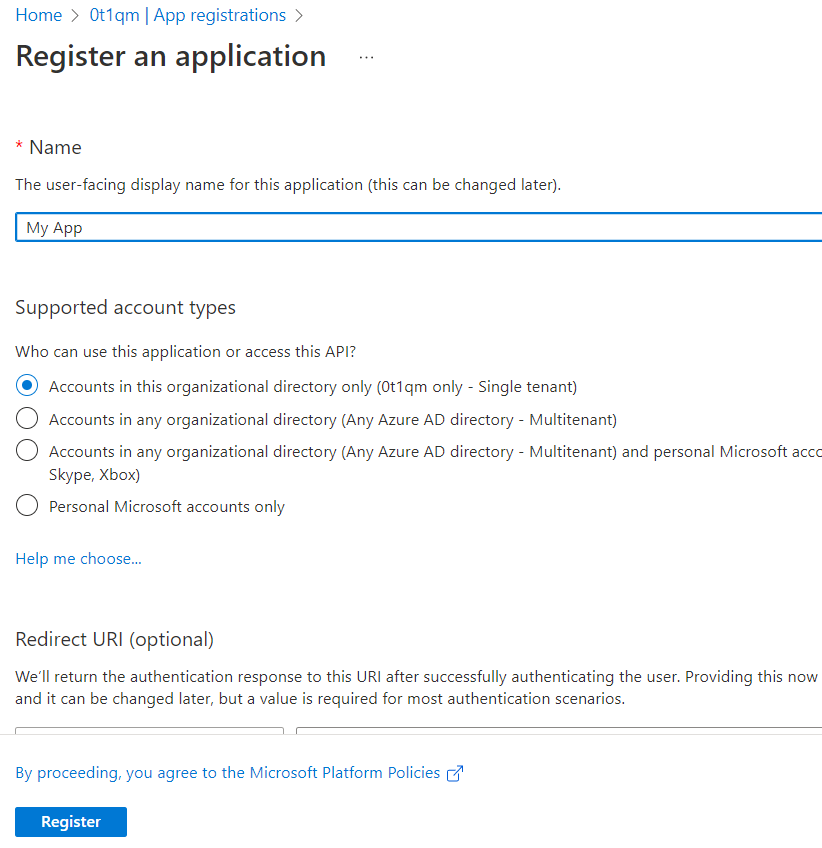Viewport: 822px width, 848px height.
Task: Click the required Name field label
Action: coord(55,148)
